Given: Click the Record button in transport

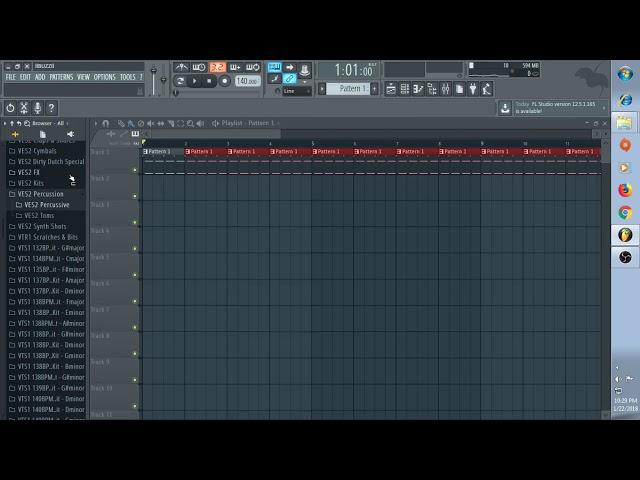Looking at the screenshot, I should (x=224, y=81).
